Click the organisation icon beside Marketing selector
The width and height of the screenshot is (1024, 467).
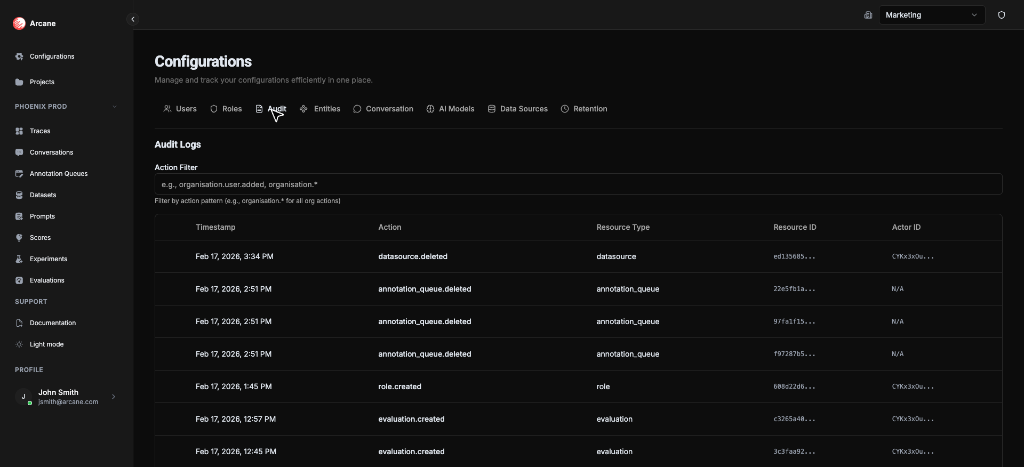tap(868, 15)
